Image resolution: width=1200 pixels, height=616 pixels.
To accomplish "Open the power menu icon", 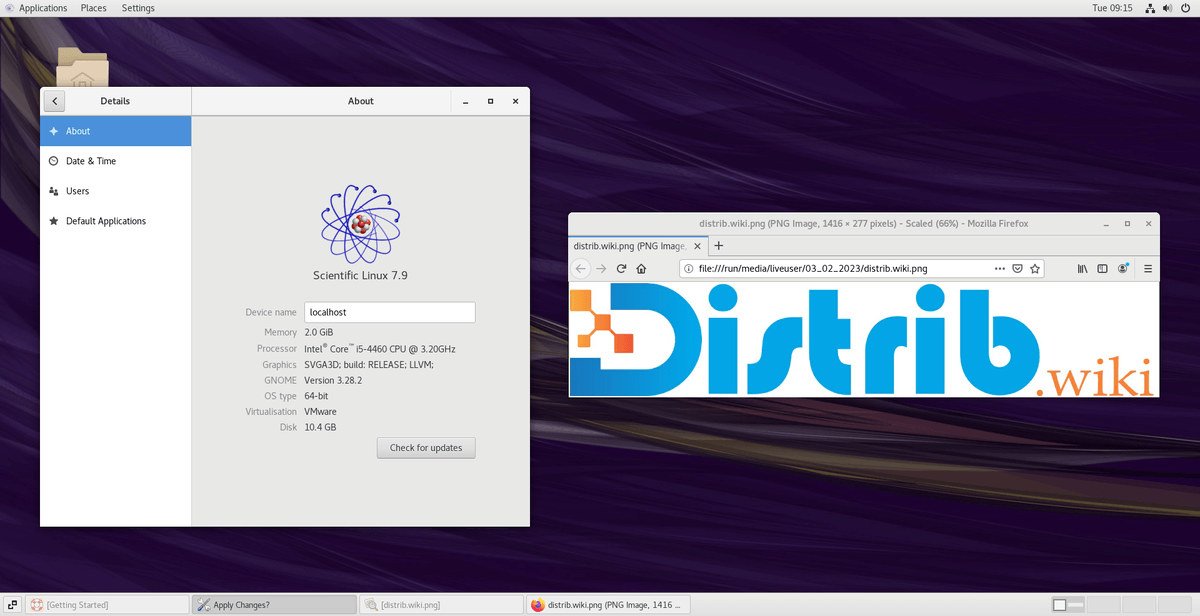I will point(1186,8).
